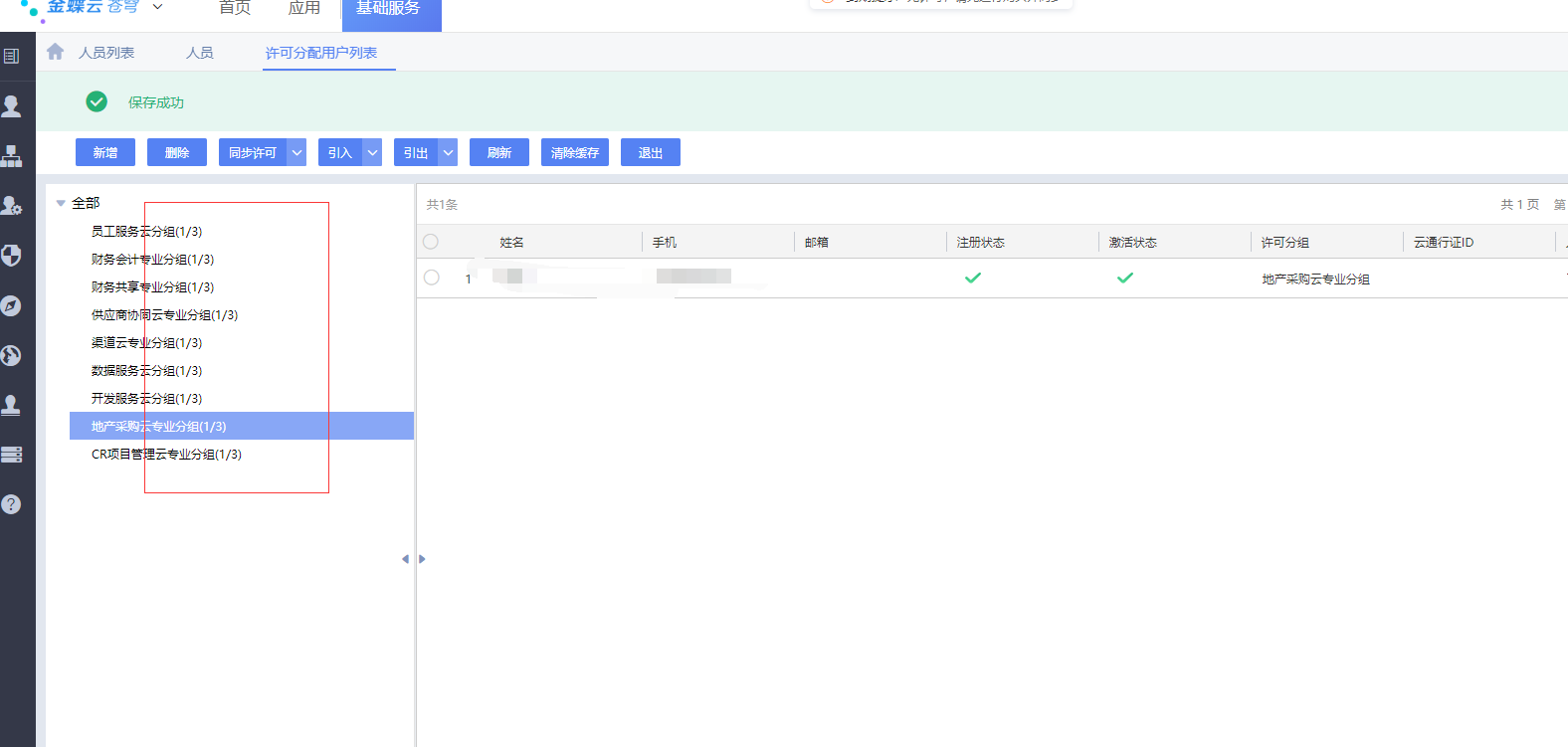Open the 同步许可 dropdown arrow
Screen dimensions: 1568x747
pos(296,152)
